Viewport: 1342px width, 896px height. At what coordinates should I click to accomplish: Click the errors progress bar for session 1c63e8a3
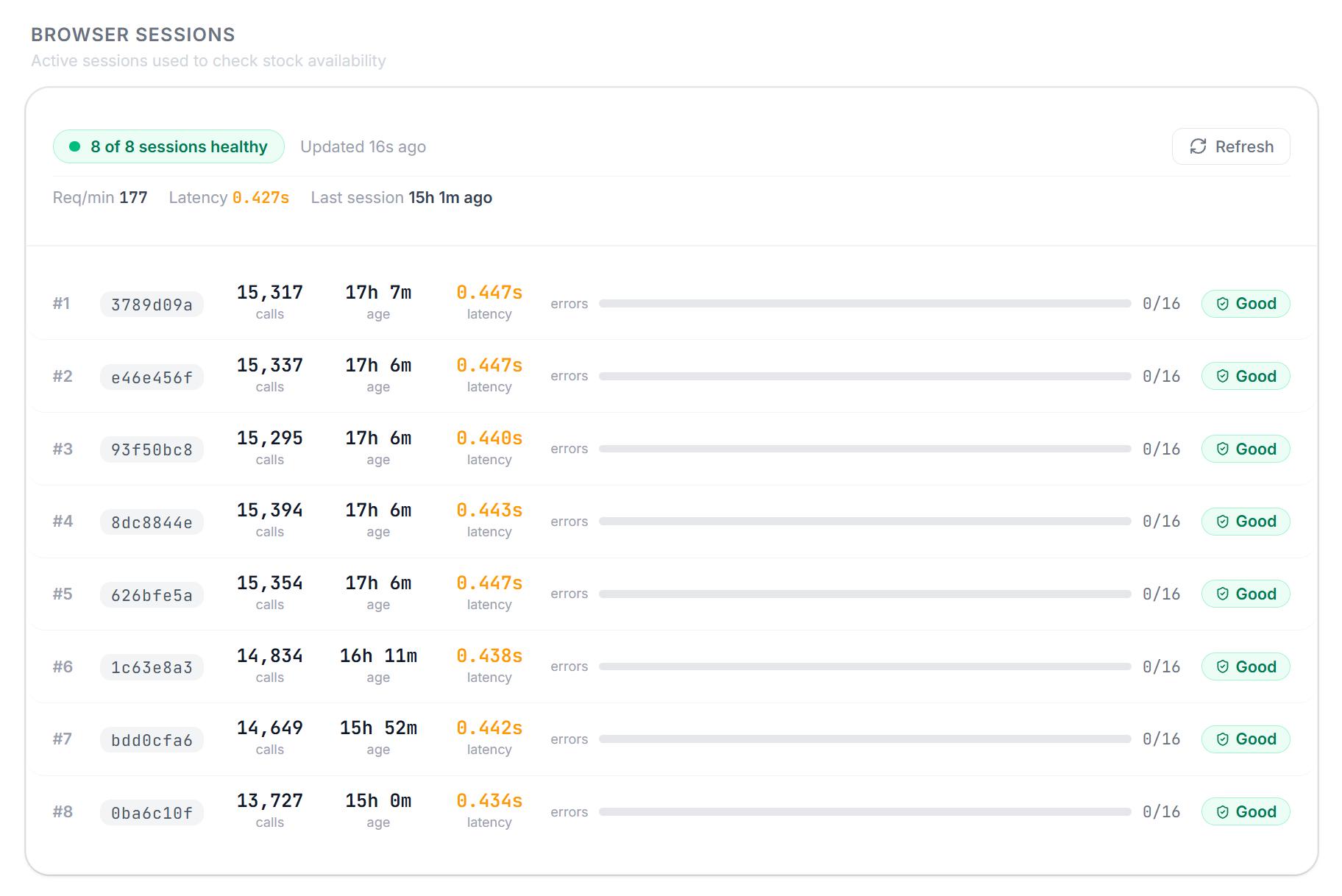(865, 666)
